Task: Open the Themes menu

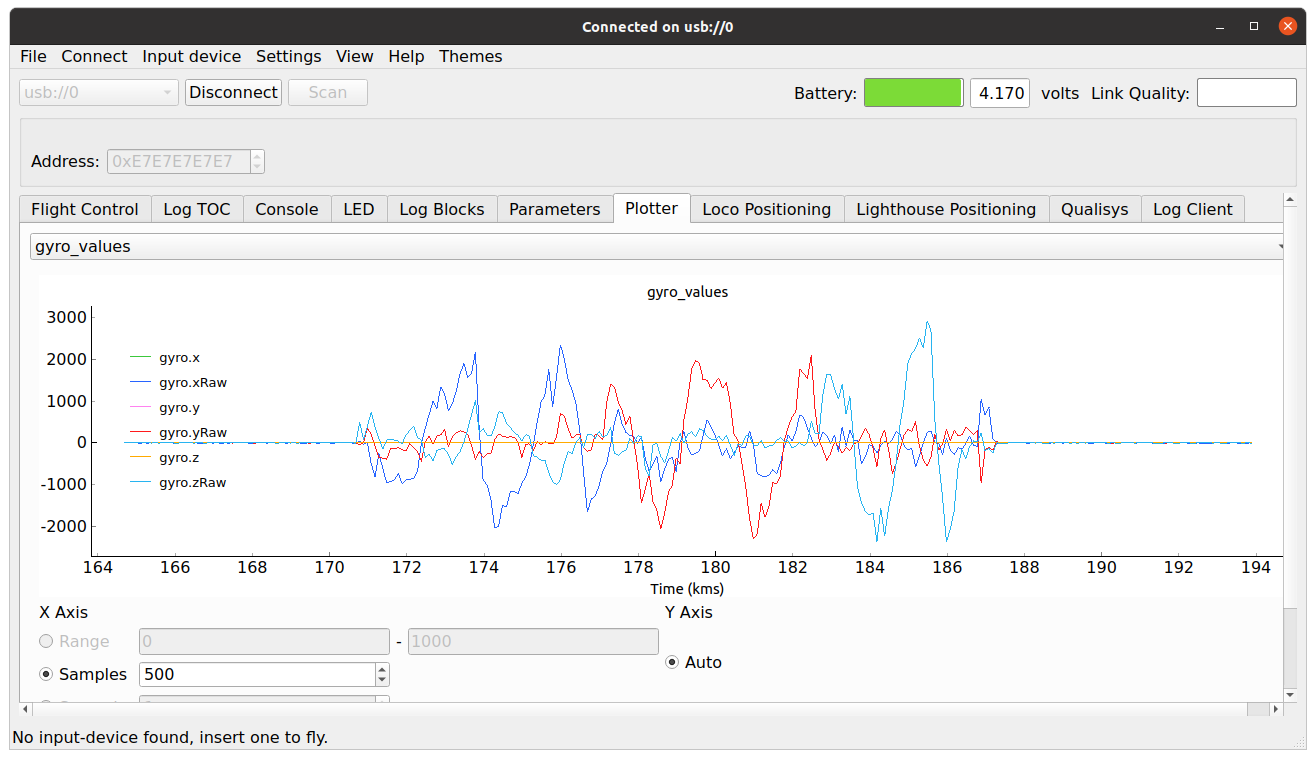Action: (470, 57)
